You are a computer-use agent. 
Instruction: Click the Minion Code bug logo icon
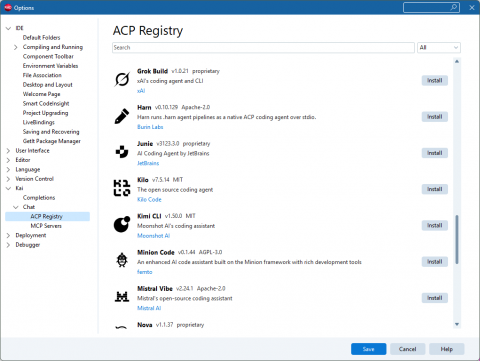pyautogui.click(x=122, y=260)
